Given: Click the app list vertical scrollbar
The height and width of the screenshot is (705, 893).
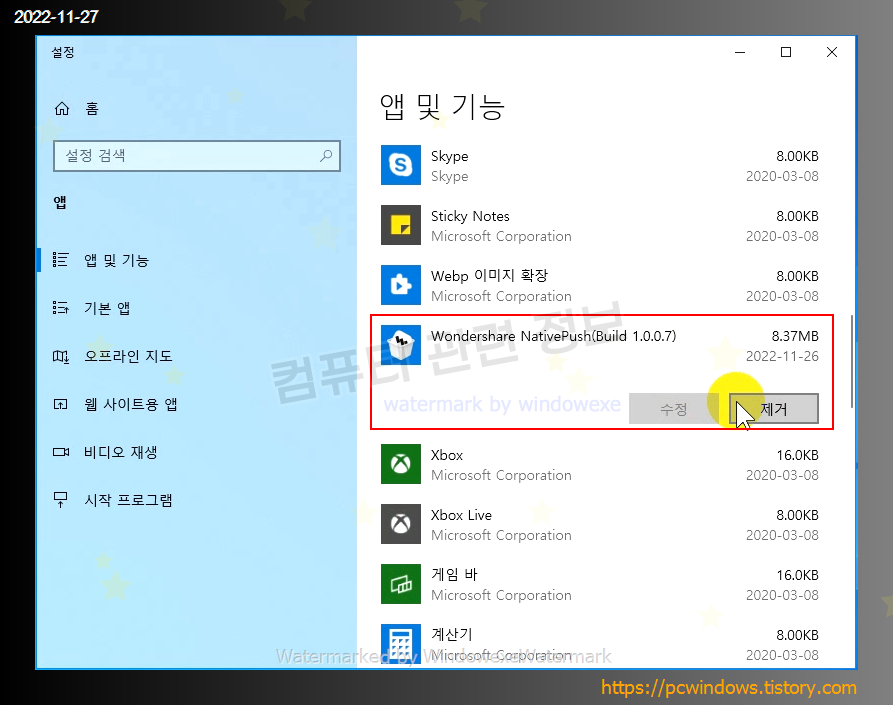Looking at the screenshot, I should (x=851, y=361).
